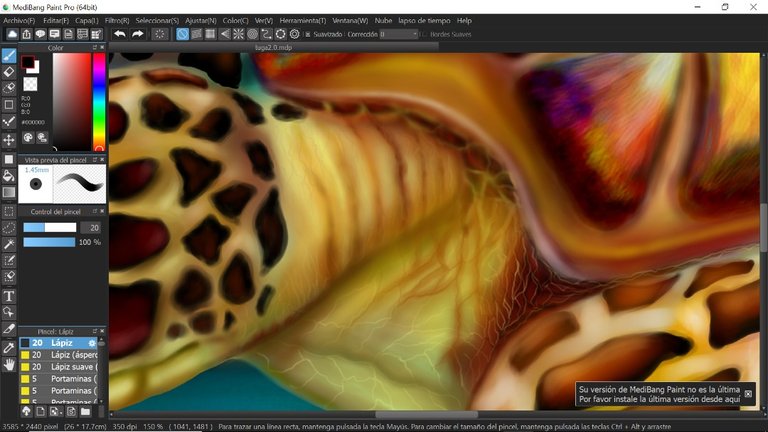
Task: Toggle the Bordes Suaves checkbox
Action: click(x=424, y=34)
